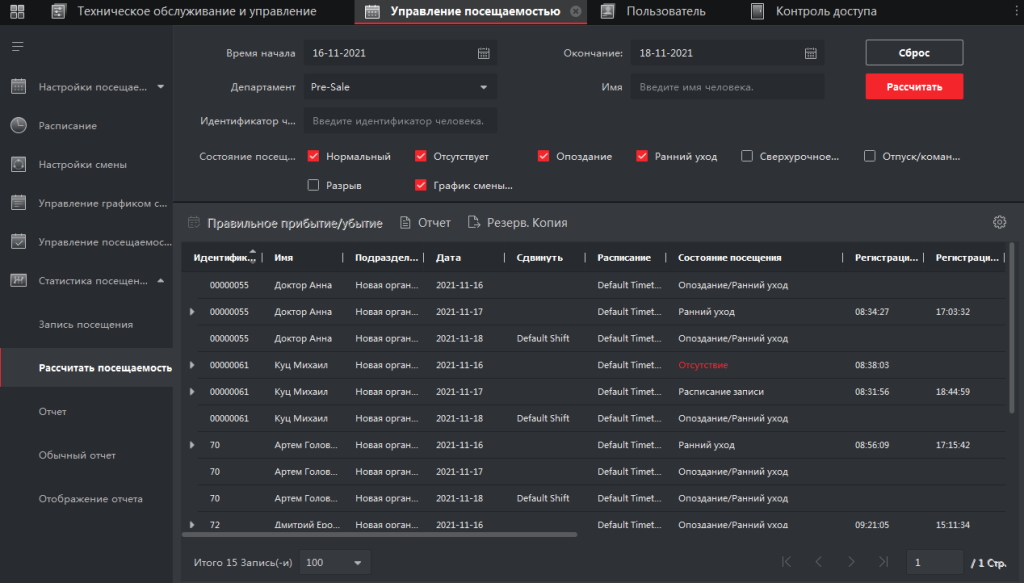Click Статистика посещения chart icon

click(18, 281)
